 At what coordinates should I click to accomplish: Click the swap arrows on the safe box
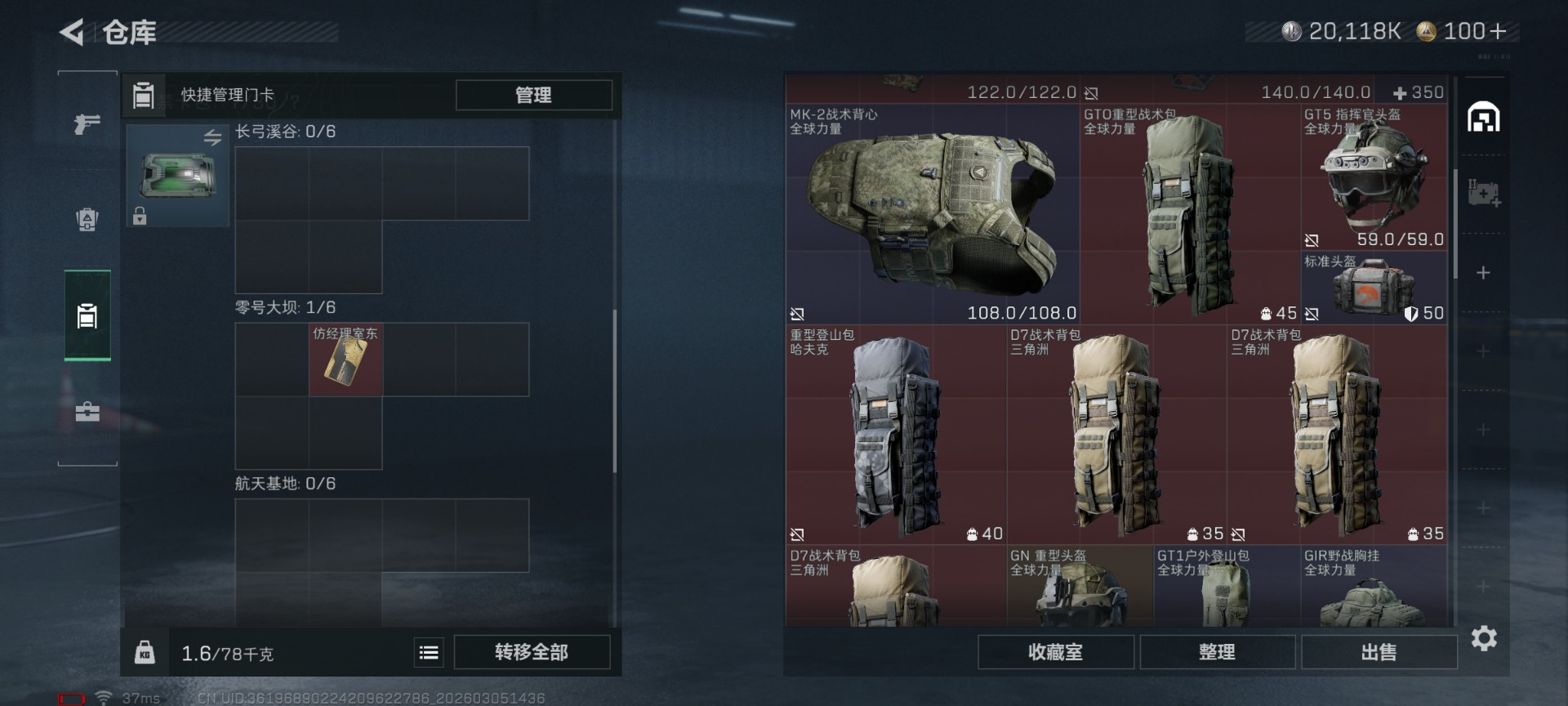coord(212,138)
